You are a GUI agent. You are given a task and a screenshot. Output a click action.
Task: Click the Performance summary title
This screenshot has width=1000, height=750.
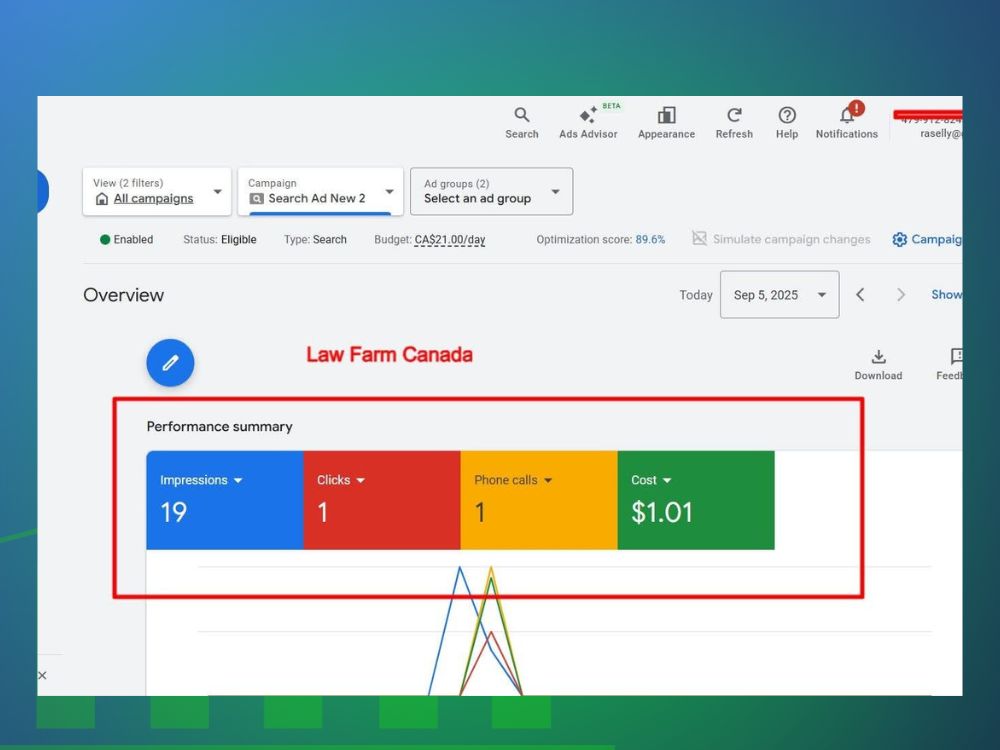[x=219, y=427]
